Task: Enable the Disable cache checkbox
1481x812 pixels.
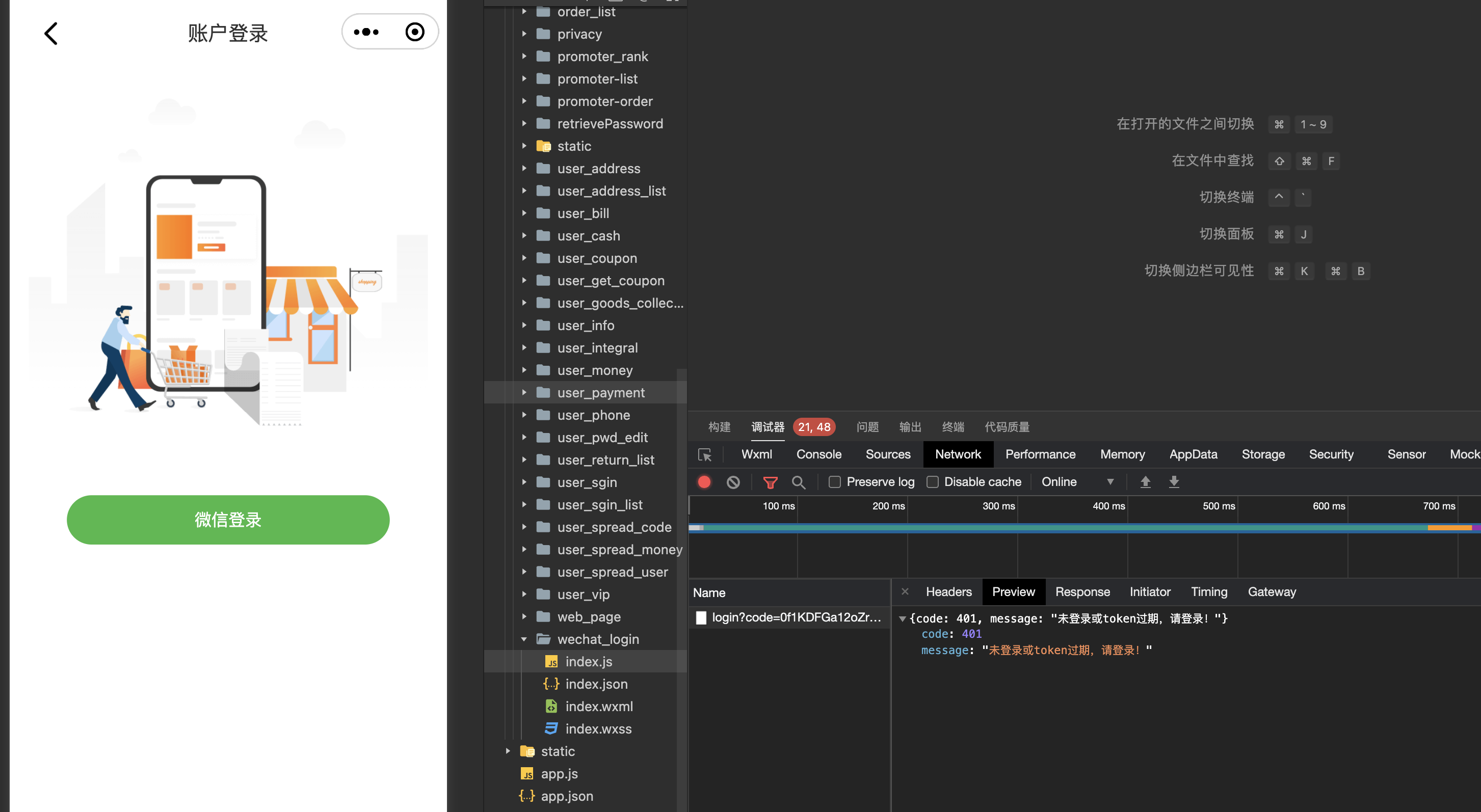Action: point(933,481)
